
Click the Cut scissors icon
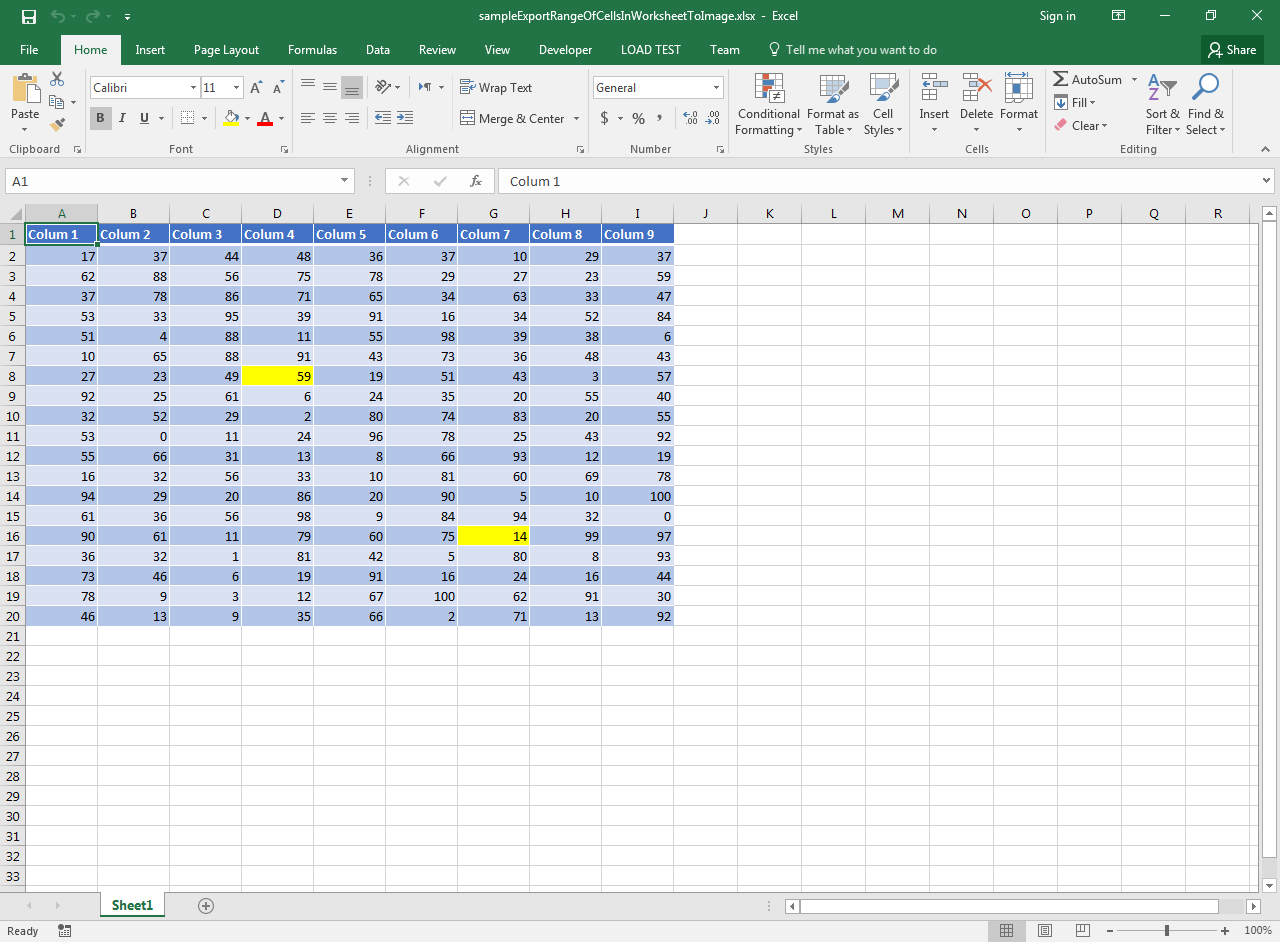pyautogui.click(x=57, y=79)
